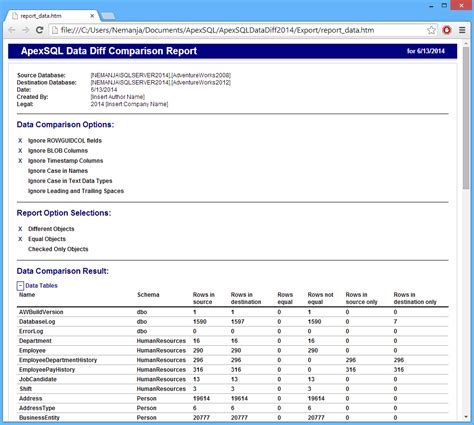
Task: Click the Rows in source header
Action: pos(204,298)
